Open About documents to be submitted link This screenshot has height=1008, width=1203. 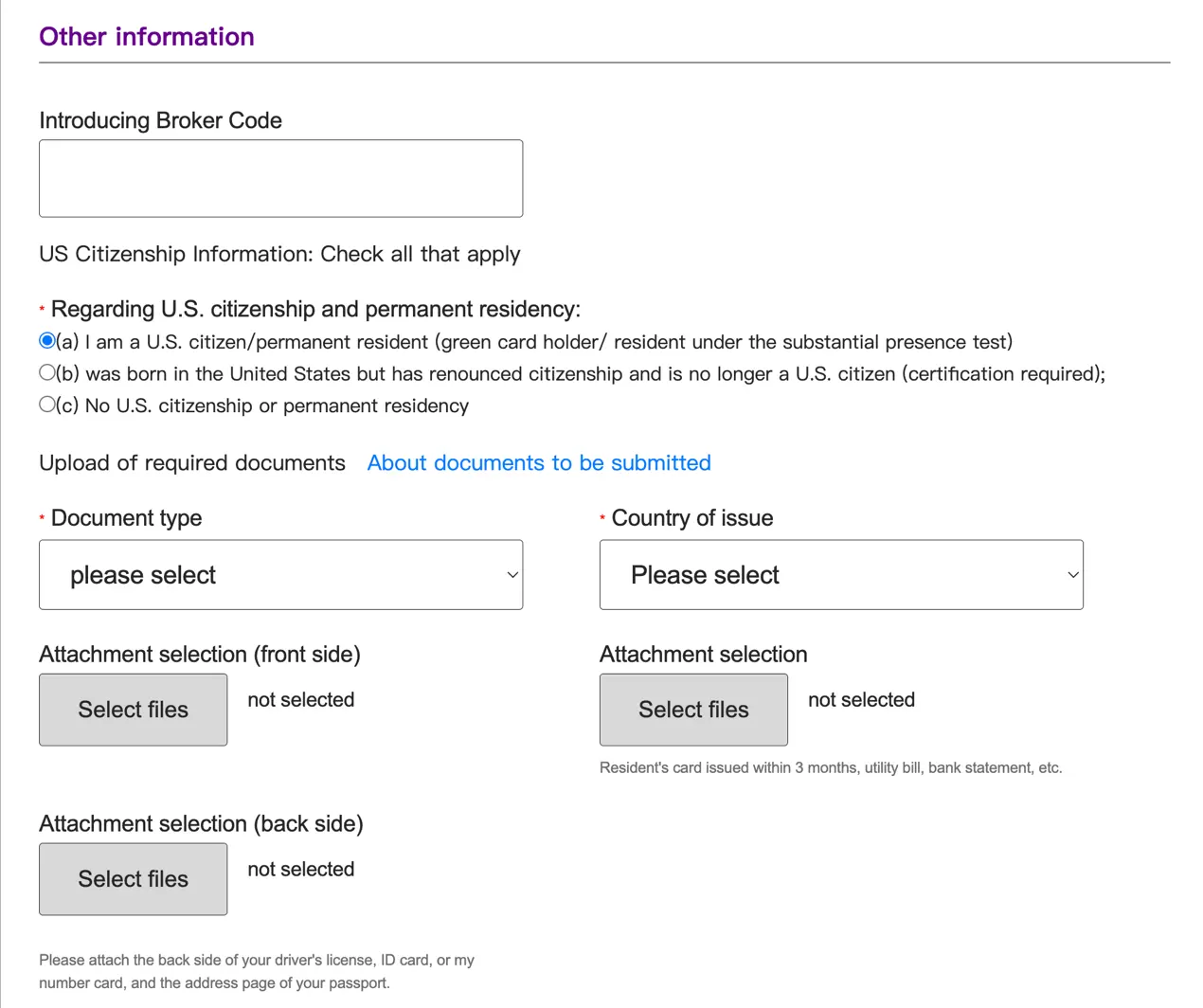click(538, 462)
